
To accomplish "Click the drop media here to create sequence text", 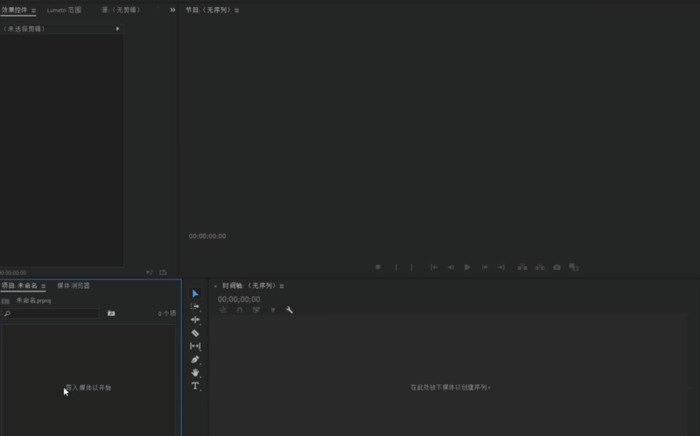I will [450, 387].
